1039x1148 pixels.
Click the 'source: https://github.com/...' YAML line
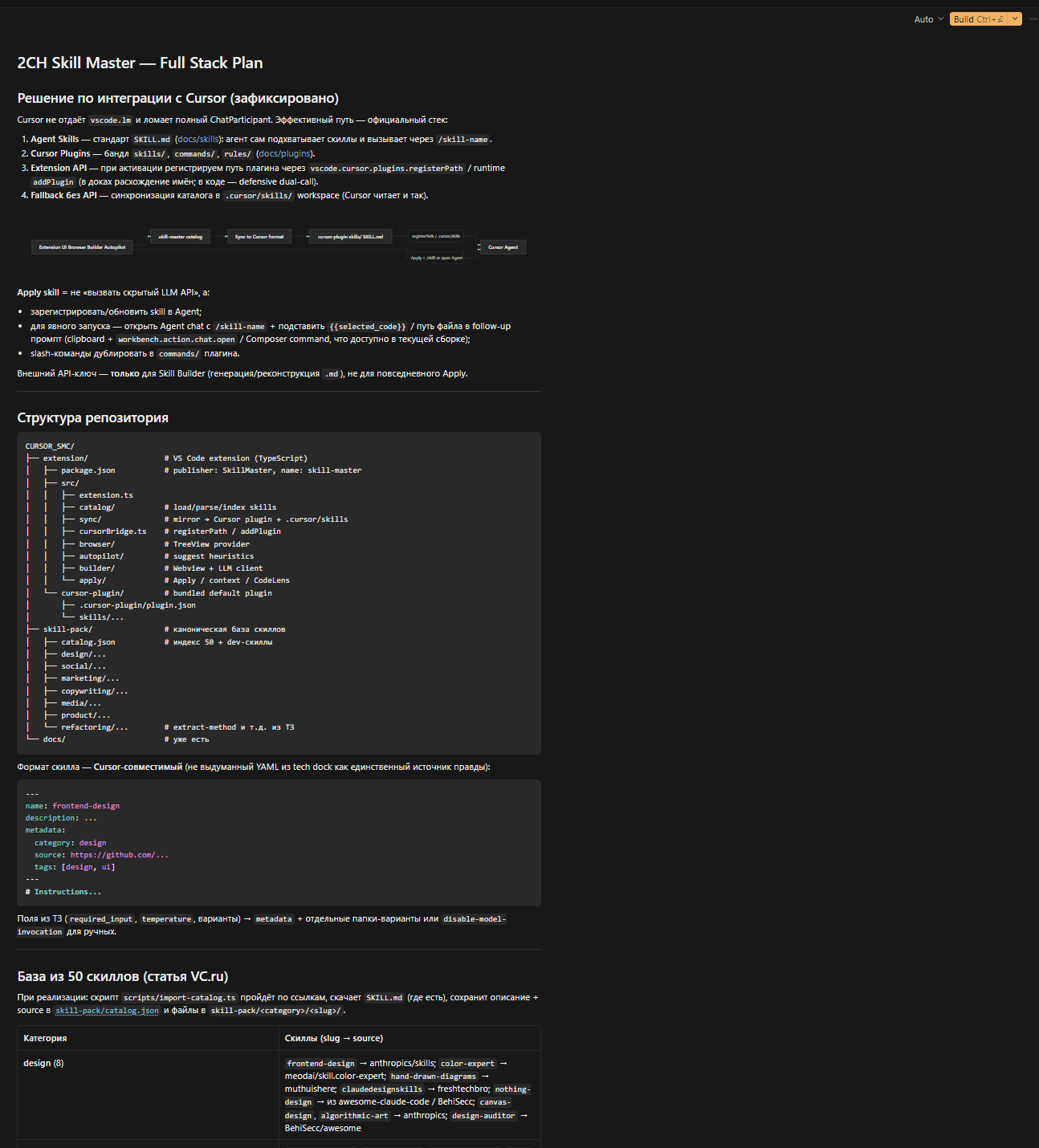[101, 855]
